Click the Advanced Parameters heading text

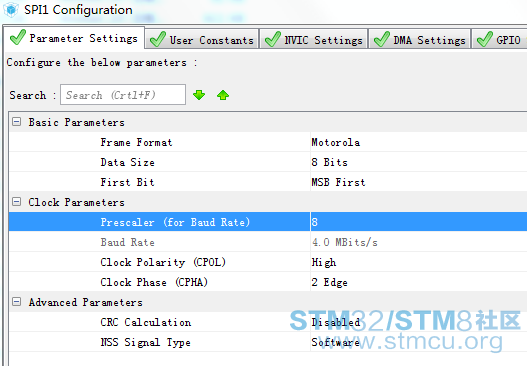[86, 302]
